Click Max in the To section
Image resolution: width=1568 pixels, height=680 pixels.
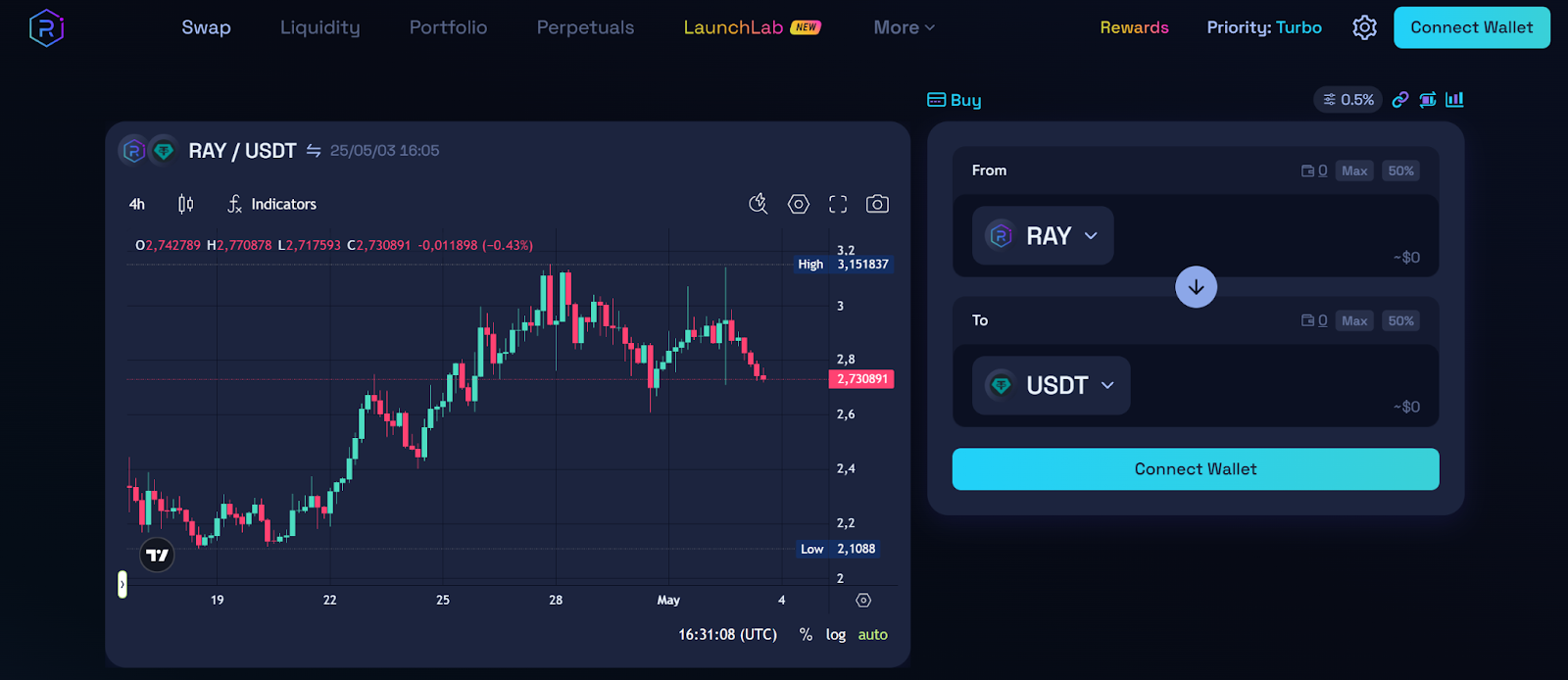[x=1354, y=320]
